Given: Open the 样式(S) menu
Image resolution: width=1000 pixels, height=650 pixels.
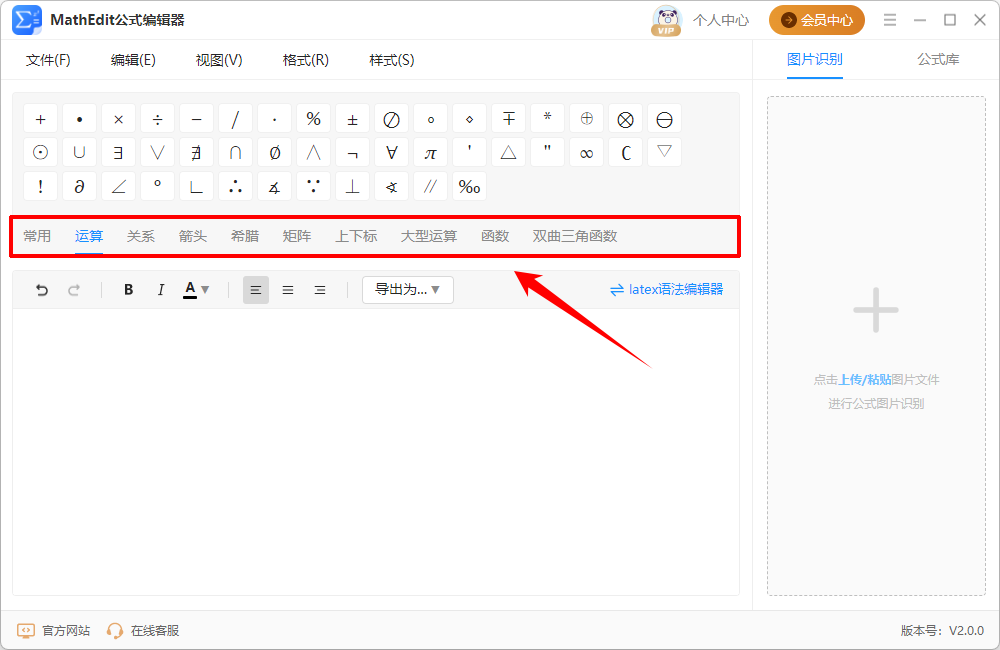Looking at the screenshot, I should point(392,60).
